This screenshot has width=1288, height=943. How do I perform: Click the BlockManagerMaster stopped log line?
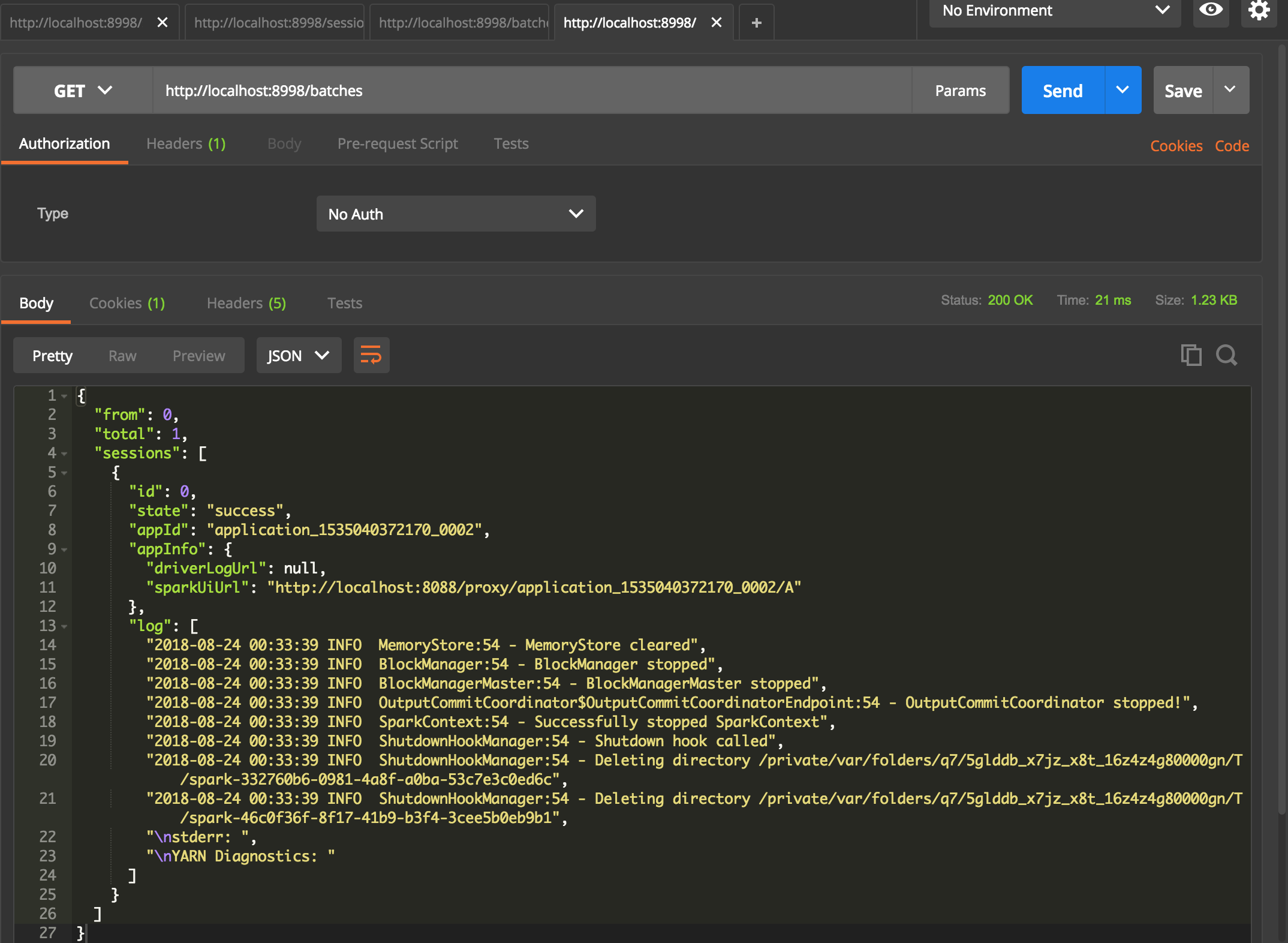(487, 684)
